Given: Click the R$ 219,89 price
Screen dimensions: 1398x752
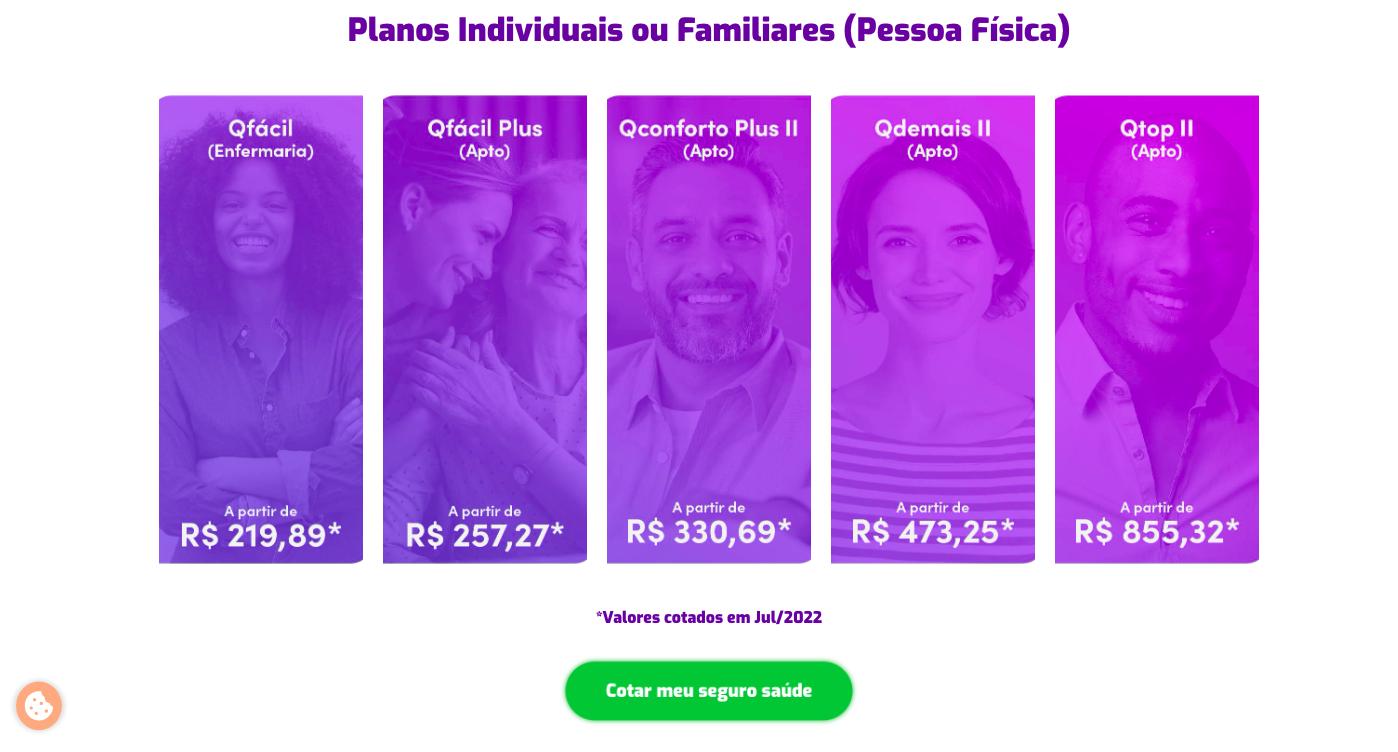Looking at the screenshot, I should tap(261, 535).
